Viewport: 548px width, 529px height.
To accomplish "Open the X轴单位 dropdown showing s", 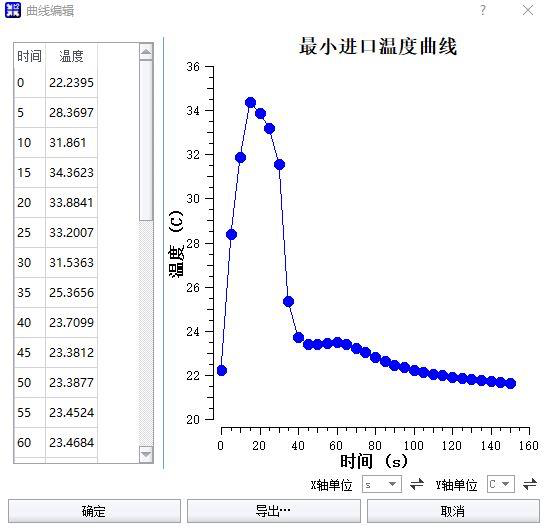I will 382,484.
